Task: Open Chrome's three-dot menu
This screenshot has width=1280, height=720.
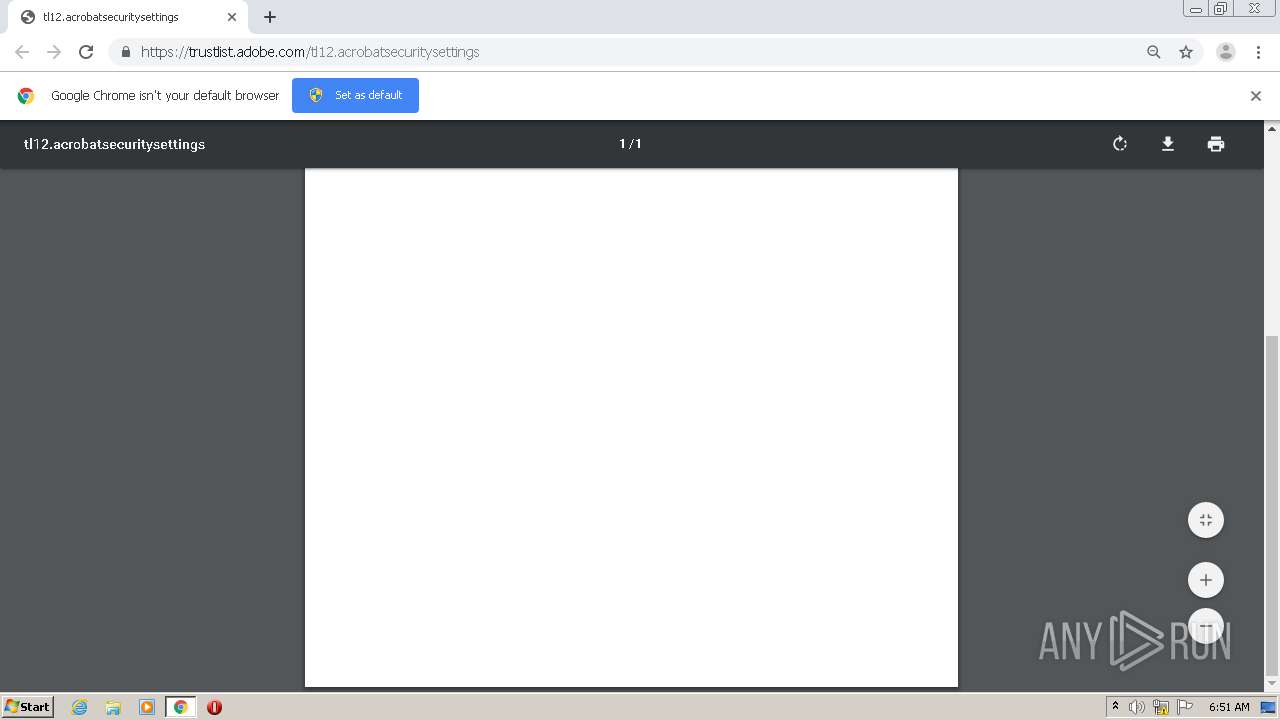Action: click(1258, 52)
